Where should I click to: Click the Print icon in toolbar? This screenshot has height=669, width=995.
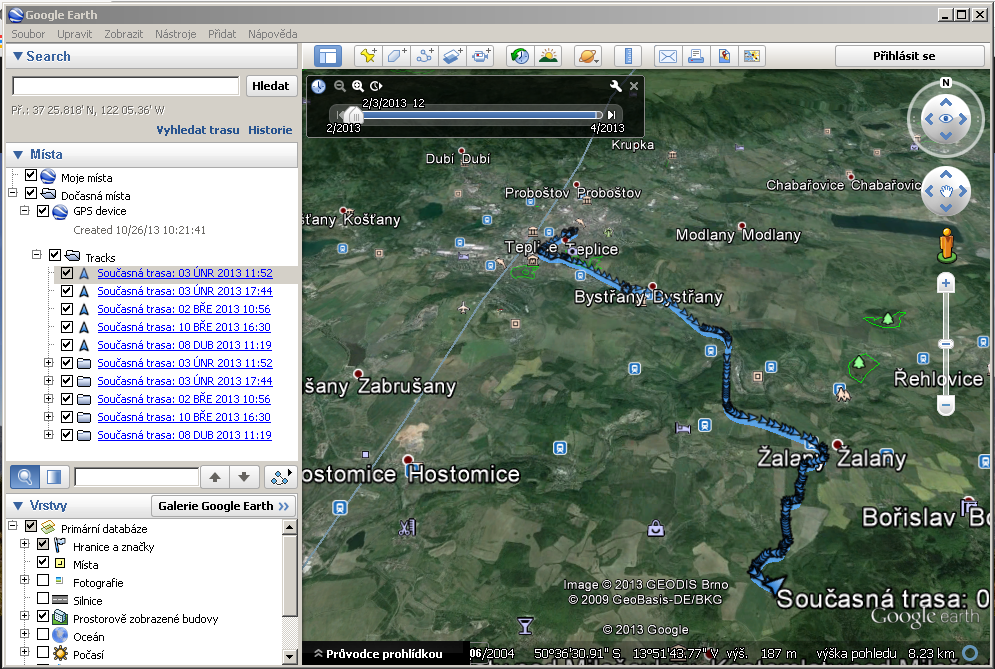pos(695,56)
